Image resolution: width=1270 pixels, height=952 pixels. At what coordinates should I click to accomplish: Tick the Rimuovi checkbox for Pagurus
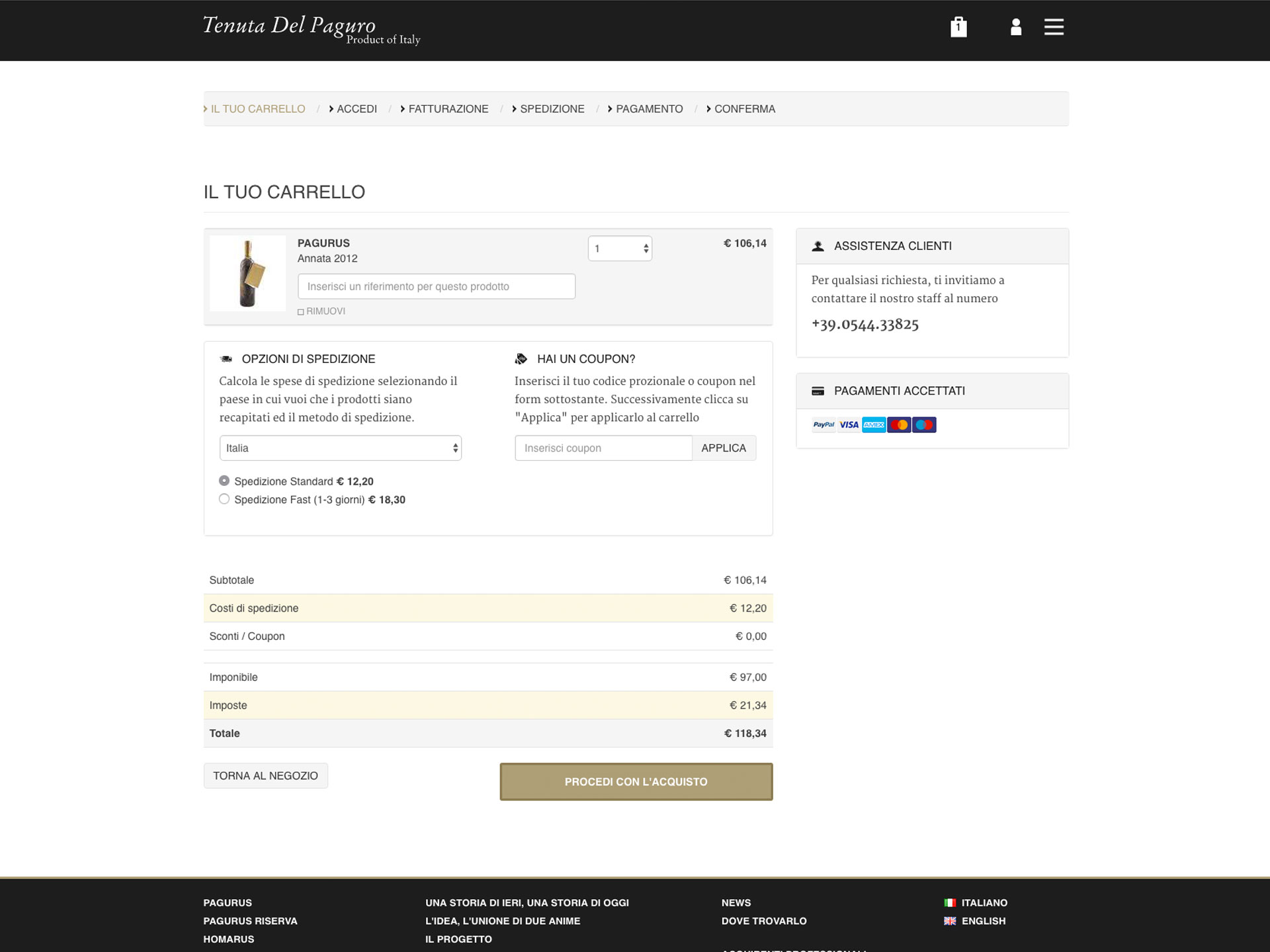click(301, 312)
